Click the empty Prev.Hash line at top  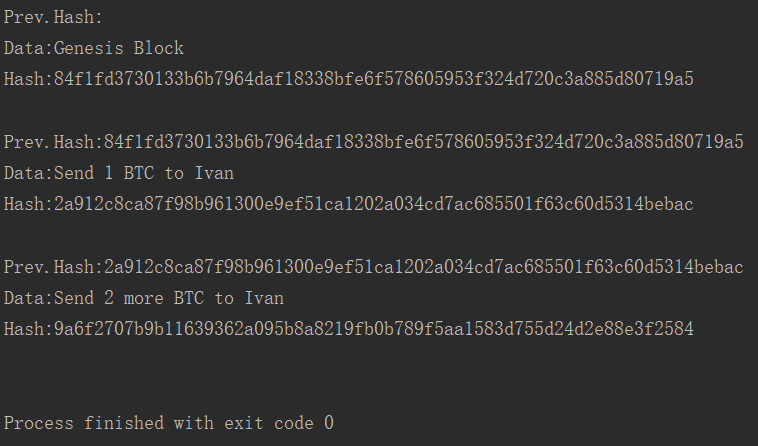click(x=53, y=17)
